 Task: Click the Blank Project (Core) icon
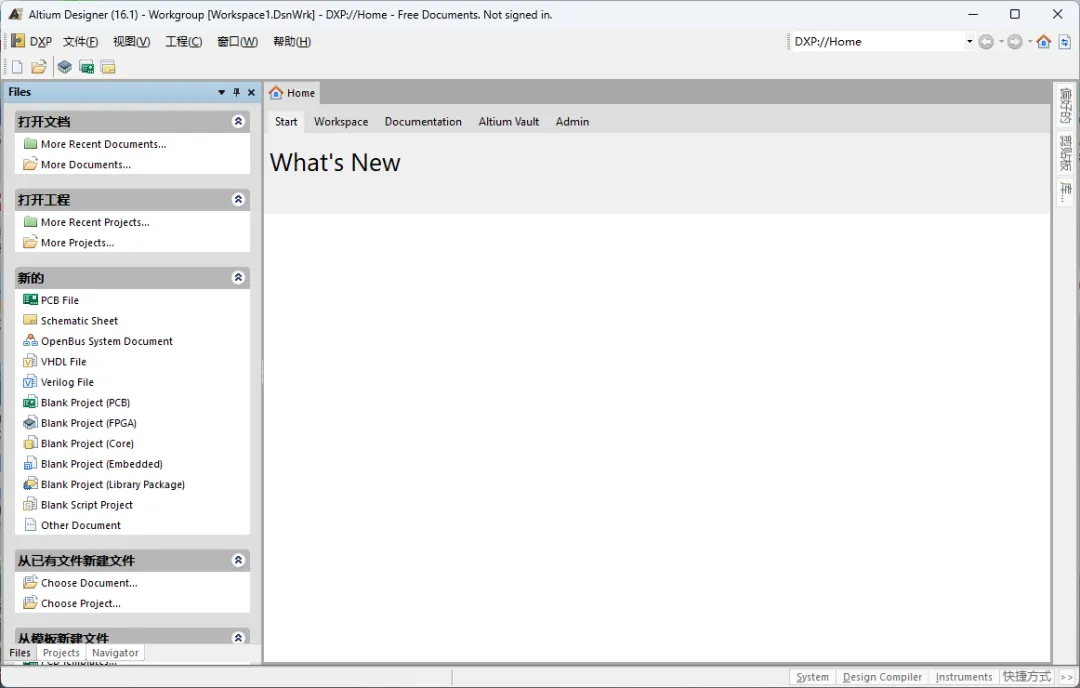(x=30, y=443)
